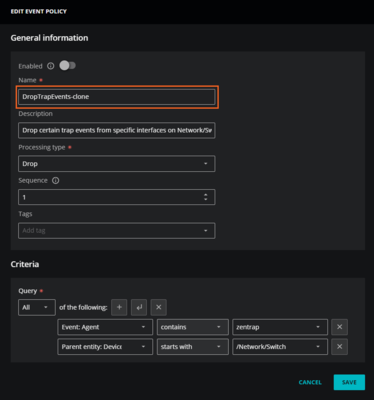
Task: Change the starts with operator dropdown
Action: coord(193,347)
